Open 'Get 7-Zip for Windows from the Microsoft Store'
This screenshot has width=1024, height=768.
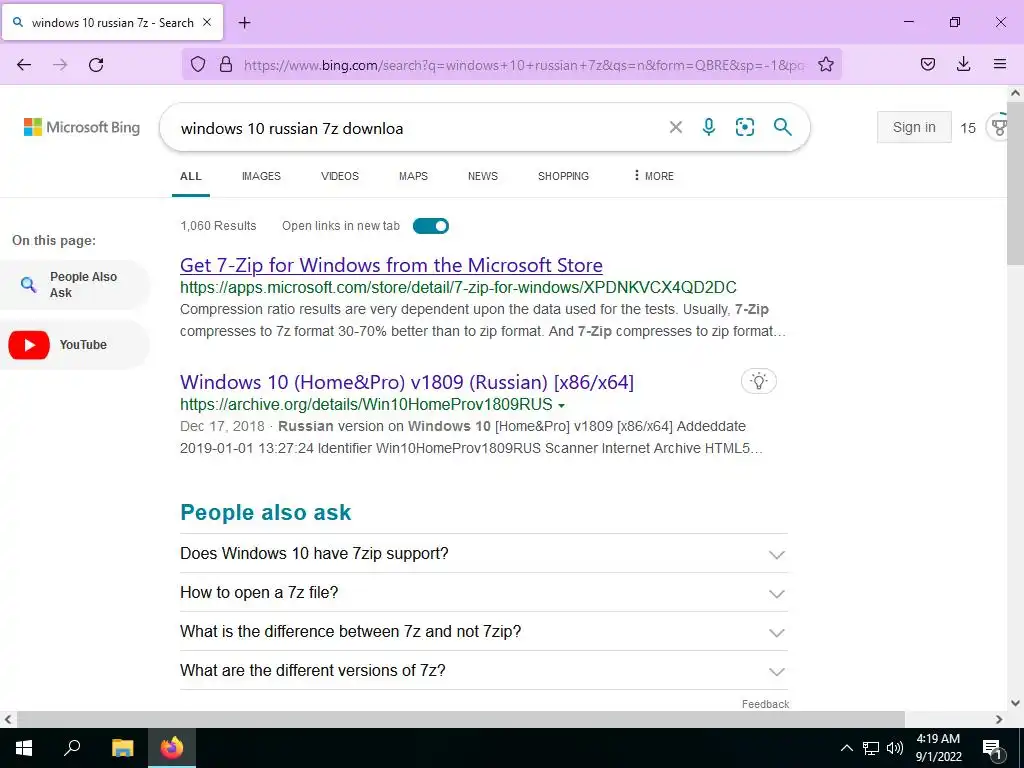pyautogui.click(x=391, y=265)
